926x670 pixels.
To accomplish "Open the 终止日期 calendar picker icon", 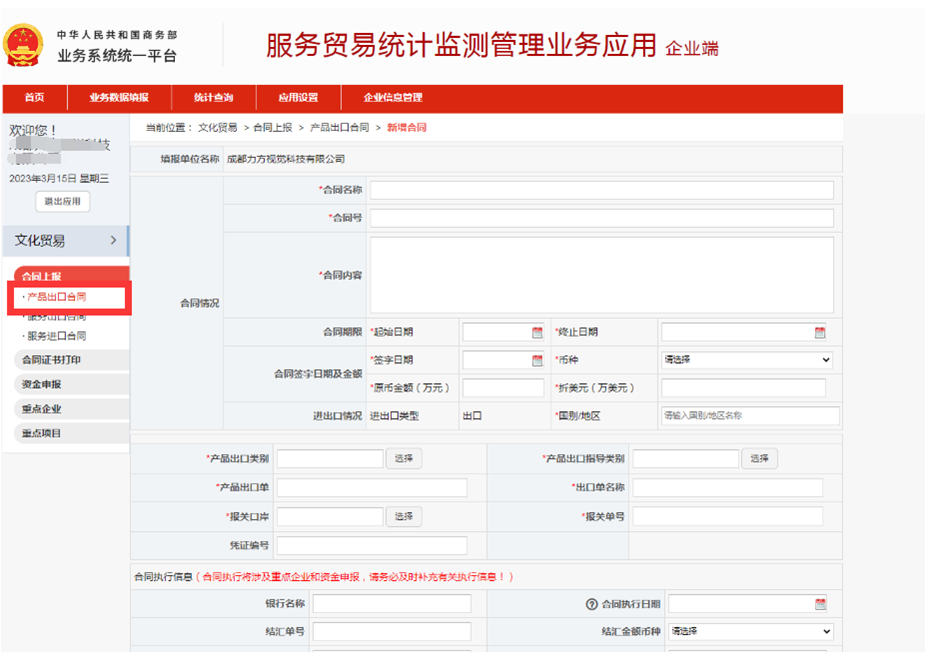I will click(x=820, y=332).
